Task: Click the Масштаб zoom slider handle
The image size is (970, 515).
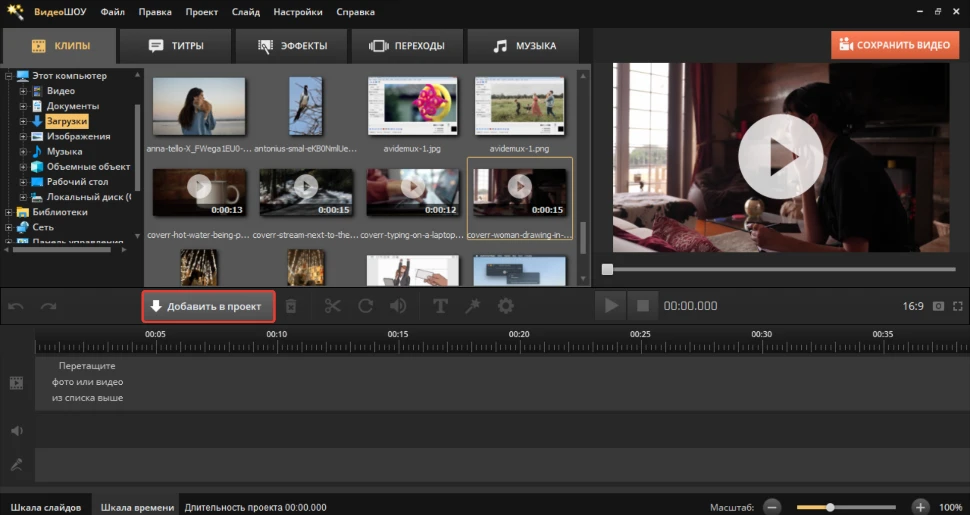Action: 830,507
